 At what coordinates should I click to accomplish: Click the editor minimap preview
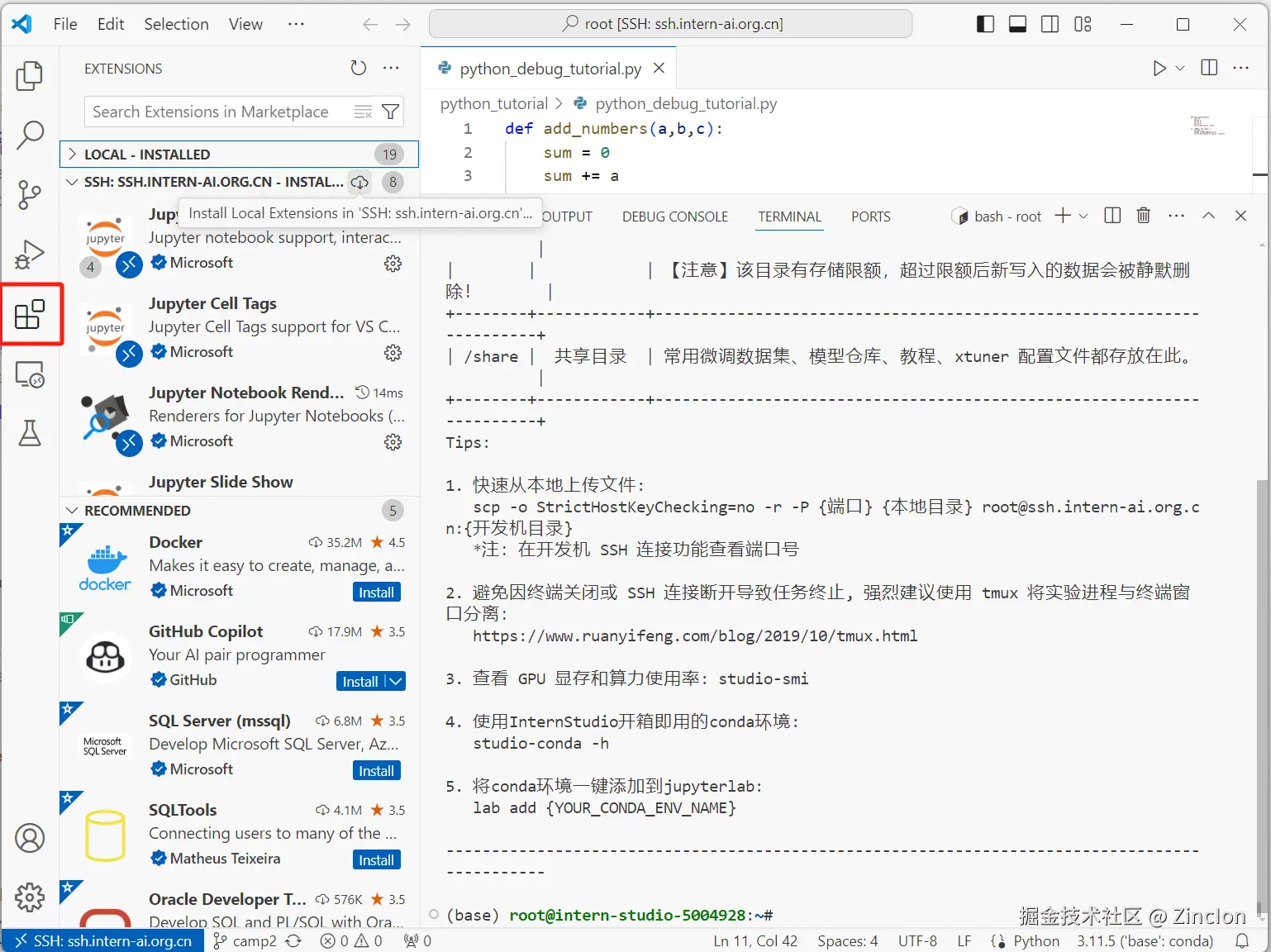click(x=1207, y=126)
